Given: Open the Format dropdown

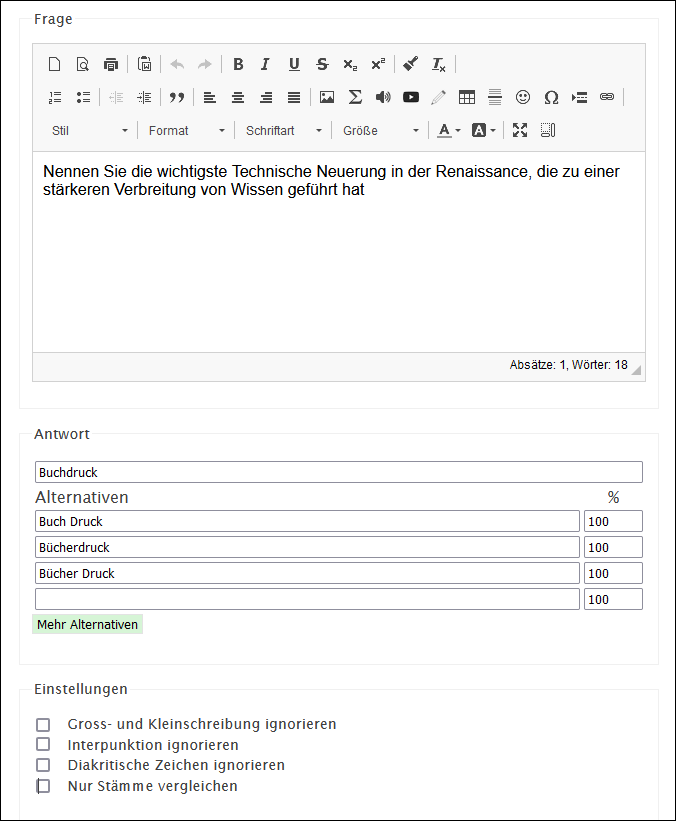Looking at the screenshot, I should (186, 130).
